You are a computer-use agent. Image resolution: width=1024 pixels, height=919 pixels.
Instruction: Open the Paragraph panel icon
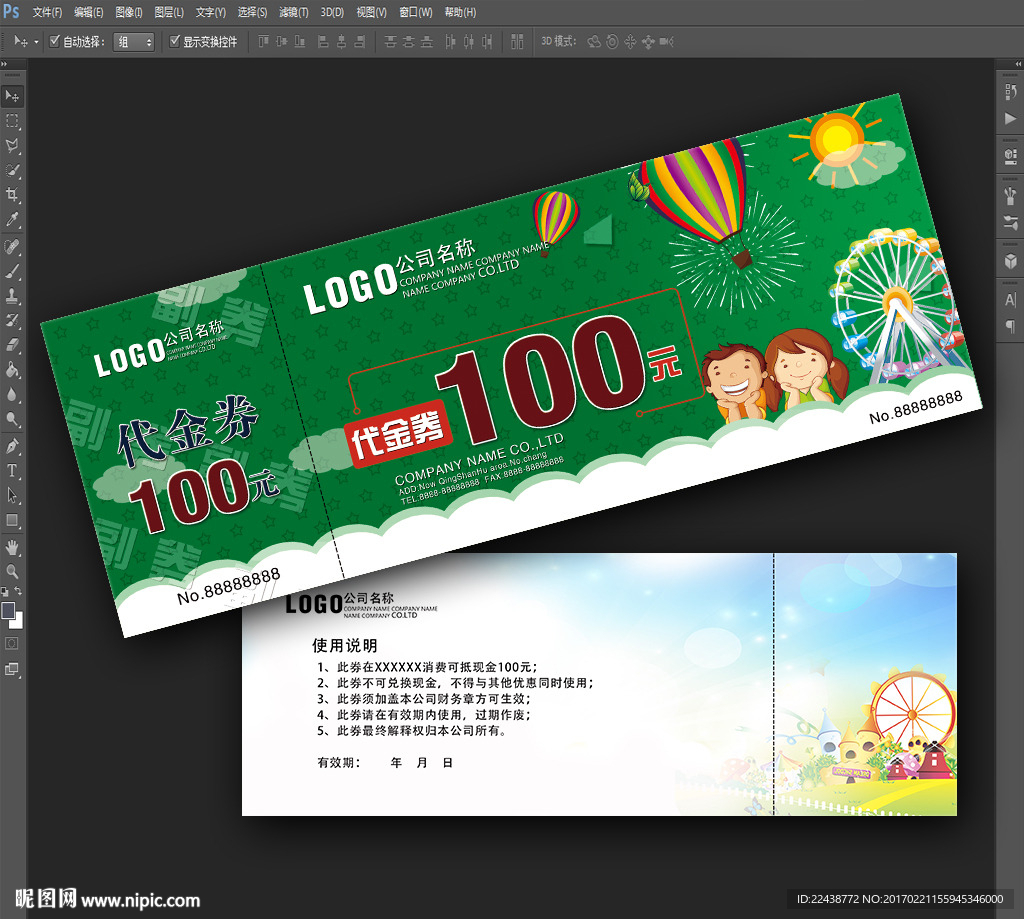pyautogui.click(x=1010, y=326)
